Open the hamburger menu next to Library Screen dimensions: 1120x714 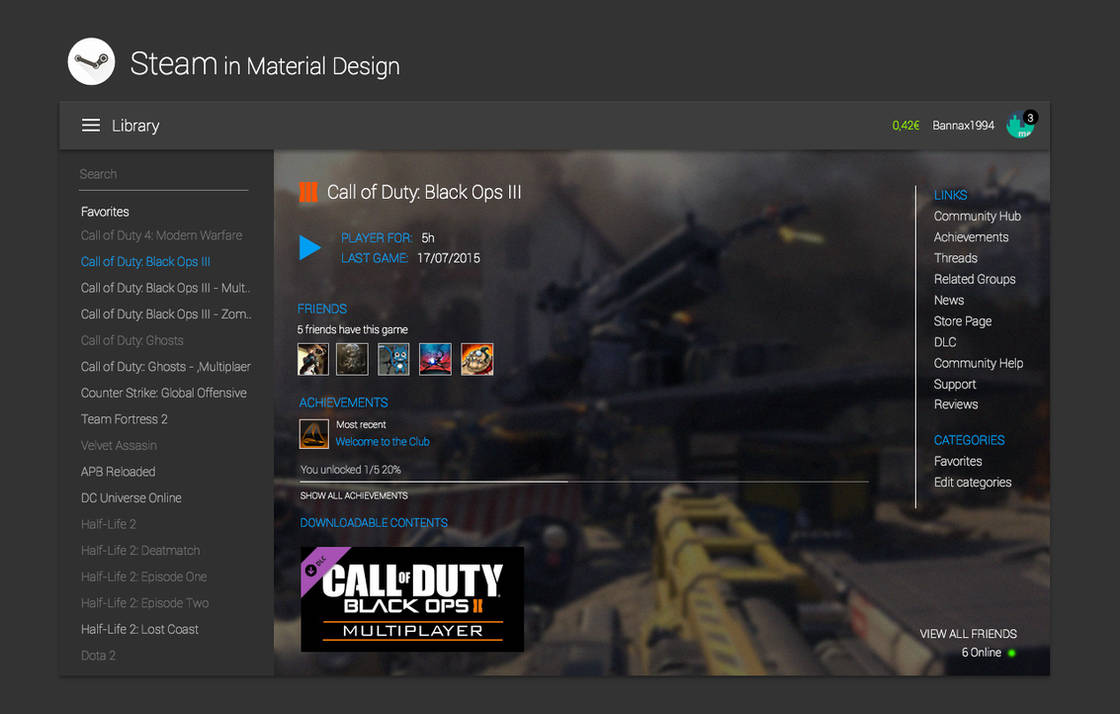91,126
